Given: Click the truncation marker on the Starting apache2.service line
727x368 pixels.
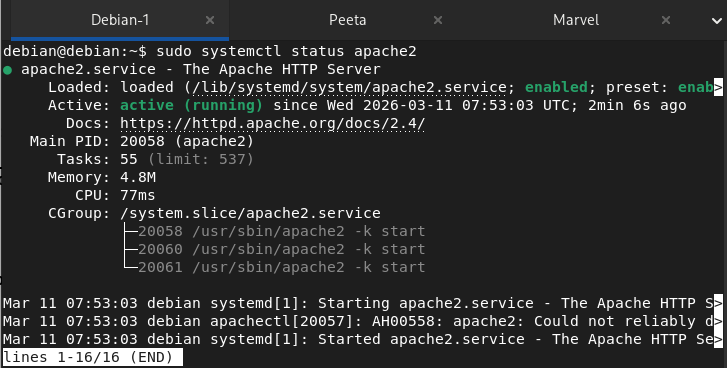Looking at the screenshot, I should (718, 303).
